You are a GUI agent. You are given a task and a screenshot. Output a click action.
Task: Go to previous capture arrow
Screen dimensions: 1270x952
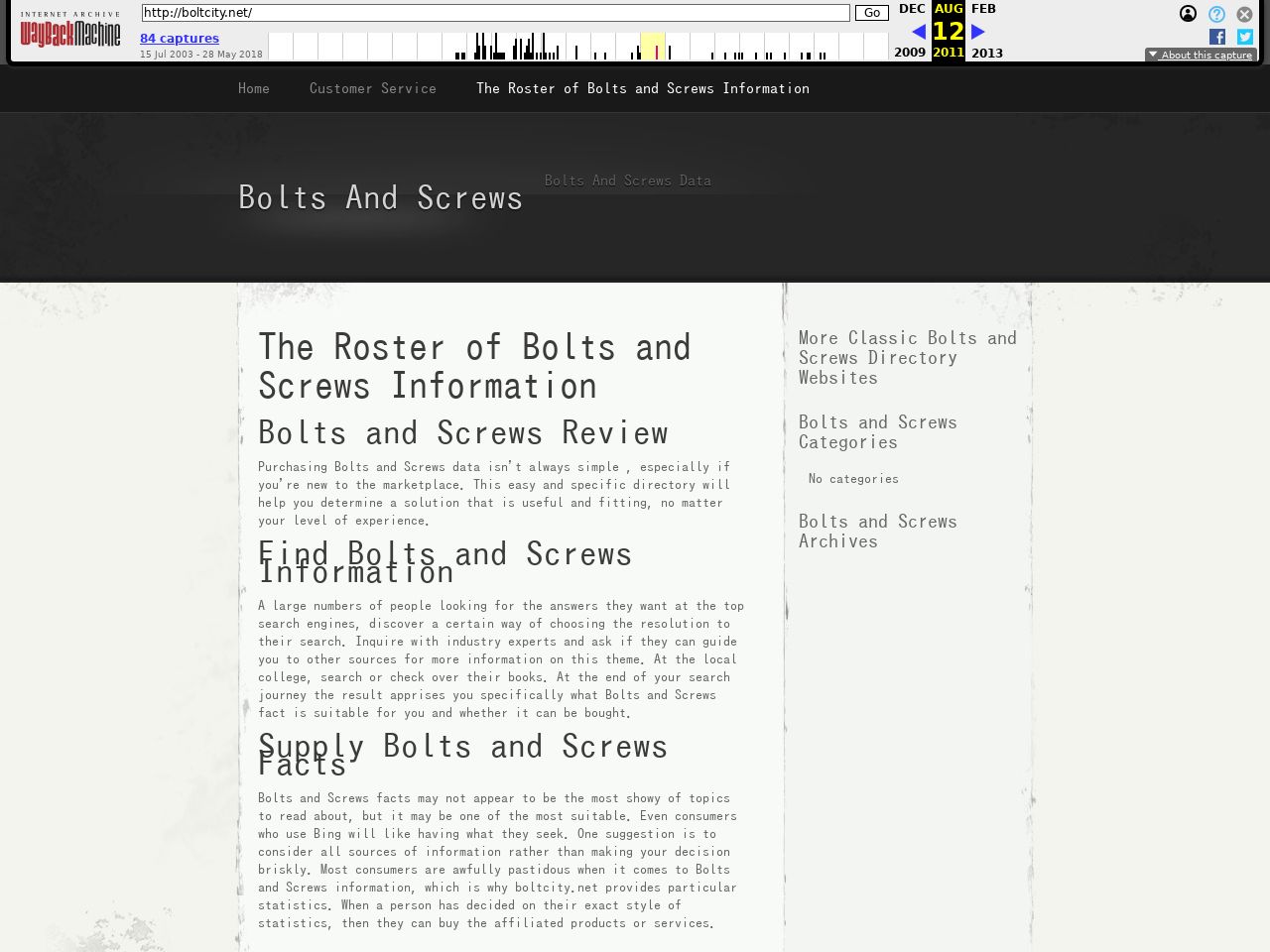pyautogui.click(x=919, y=32)
